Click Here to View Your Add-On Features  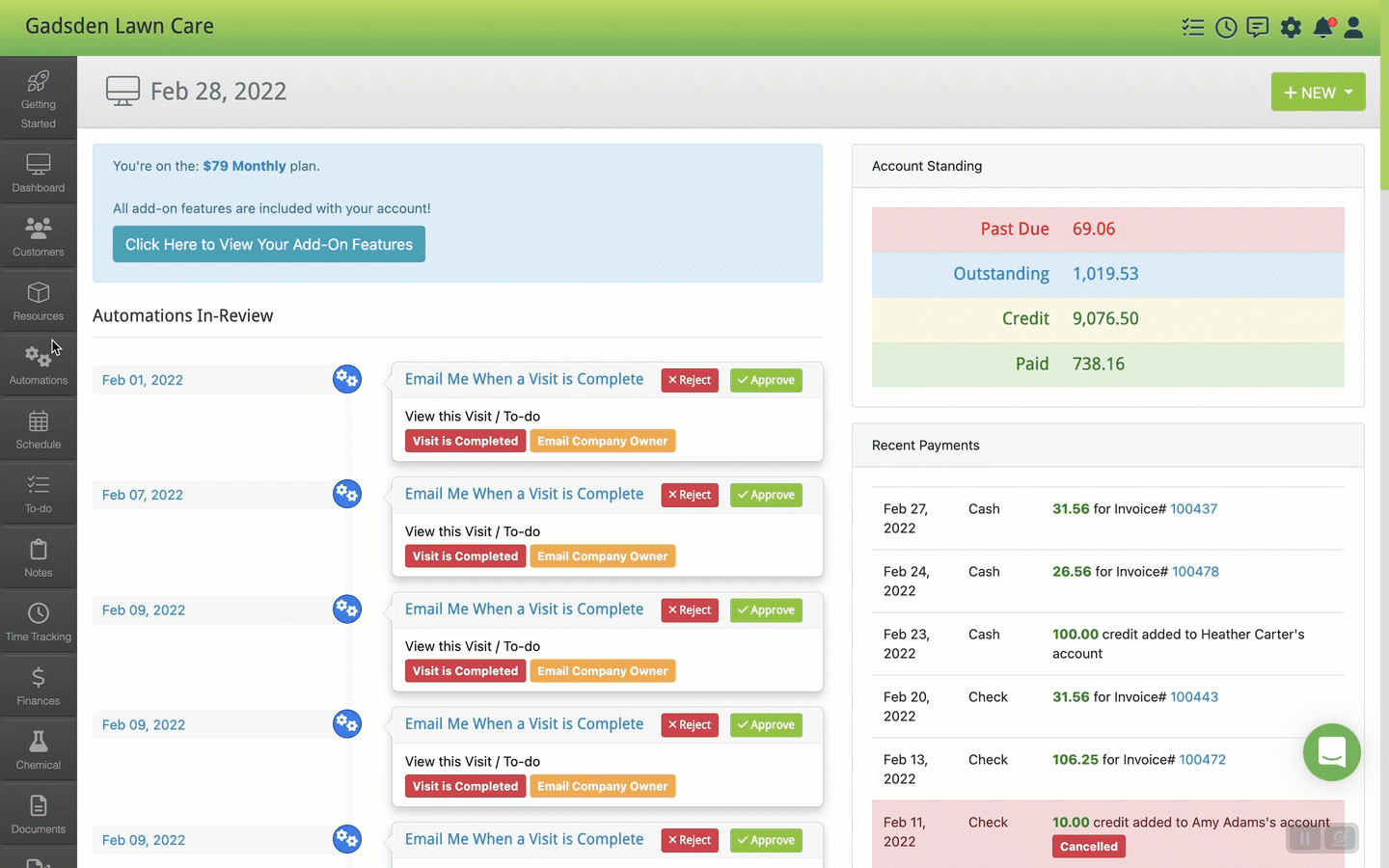[269, 244]
